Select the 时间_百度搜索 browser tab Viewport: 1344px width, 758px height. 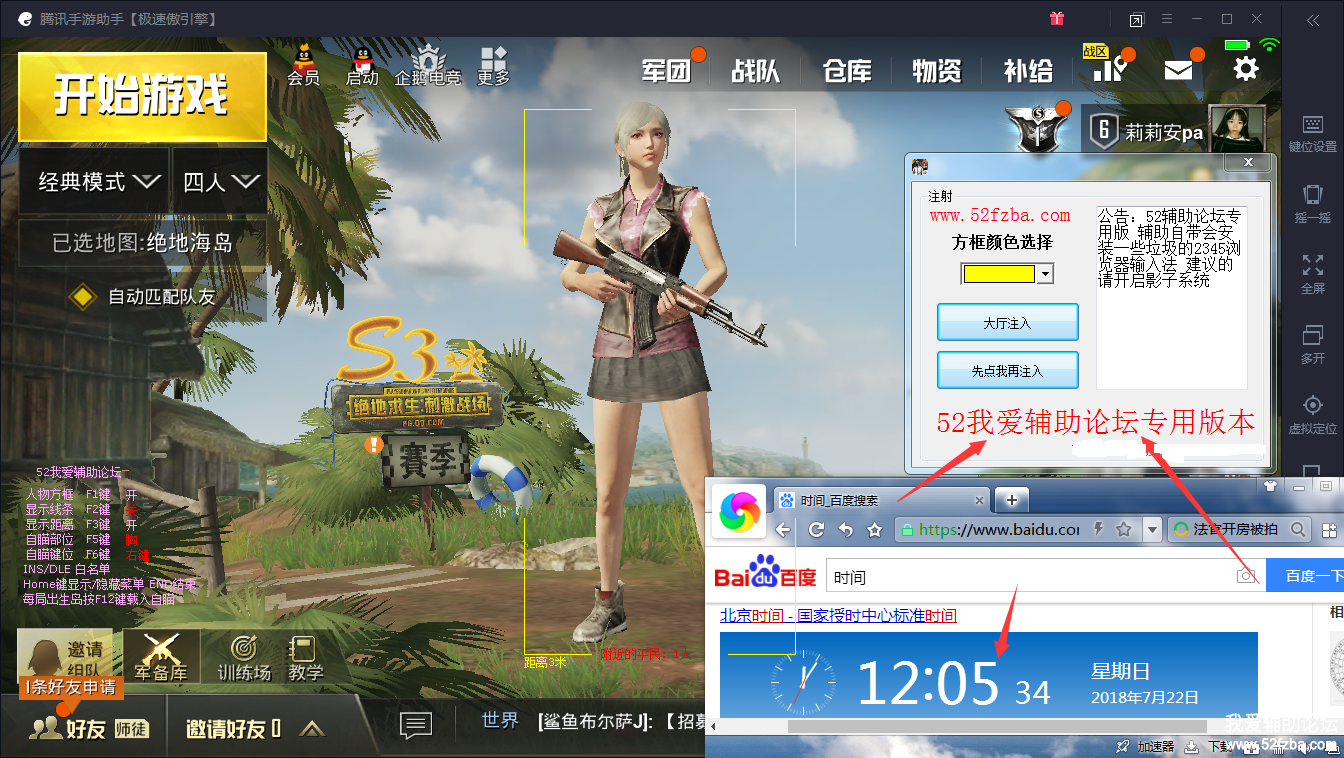click(881, 500)
